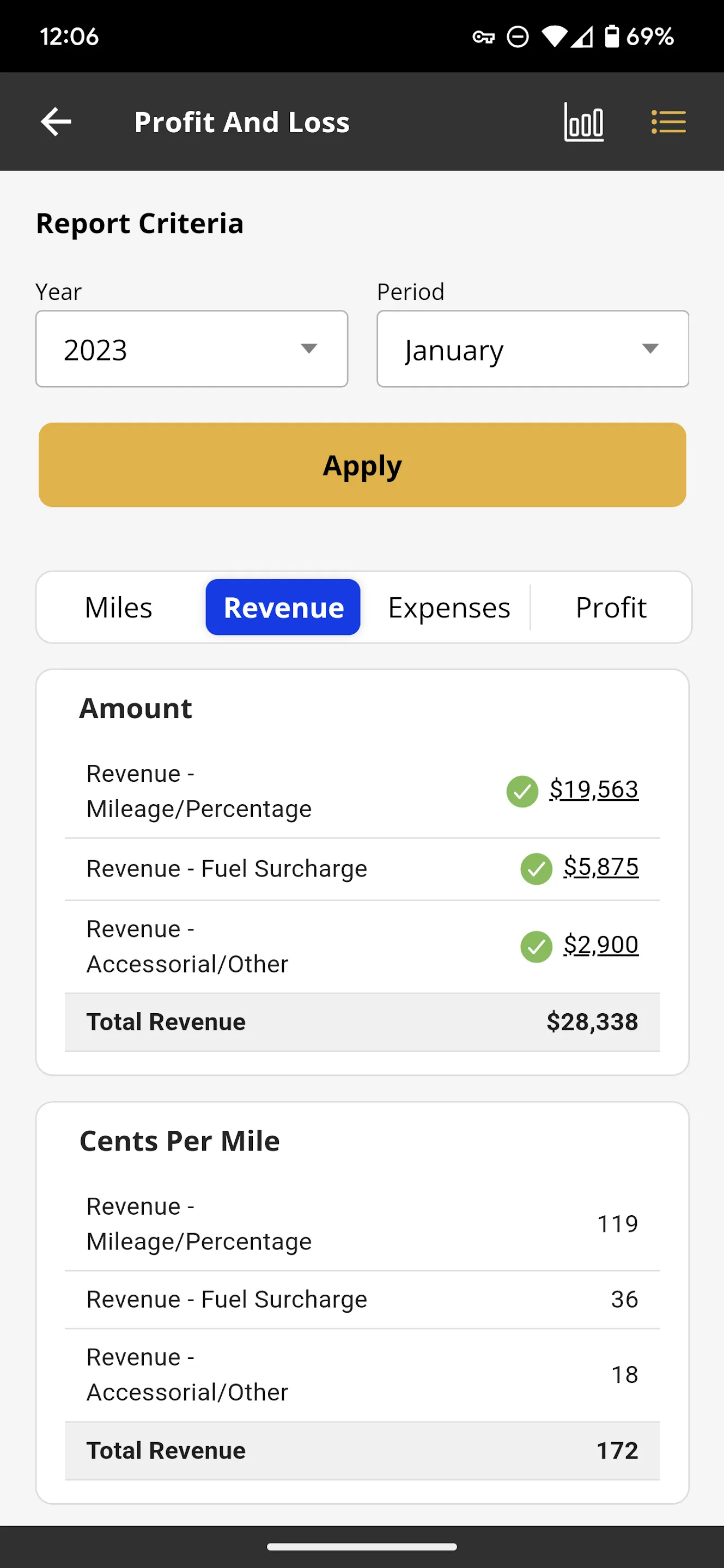724x1568 pixels.
Task: Switch to bar chart view icon
Action: pos(583,122)
